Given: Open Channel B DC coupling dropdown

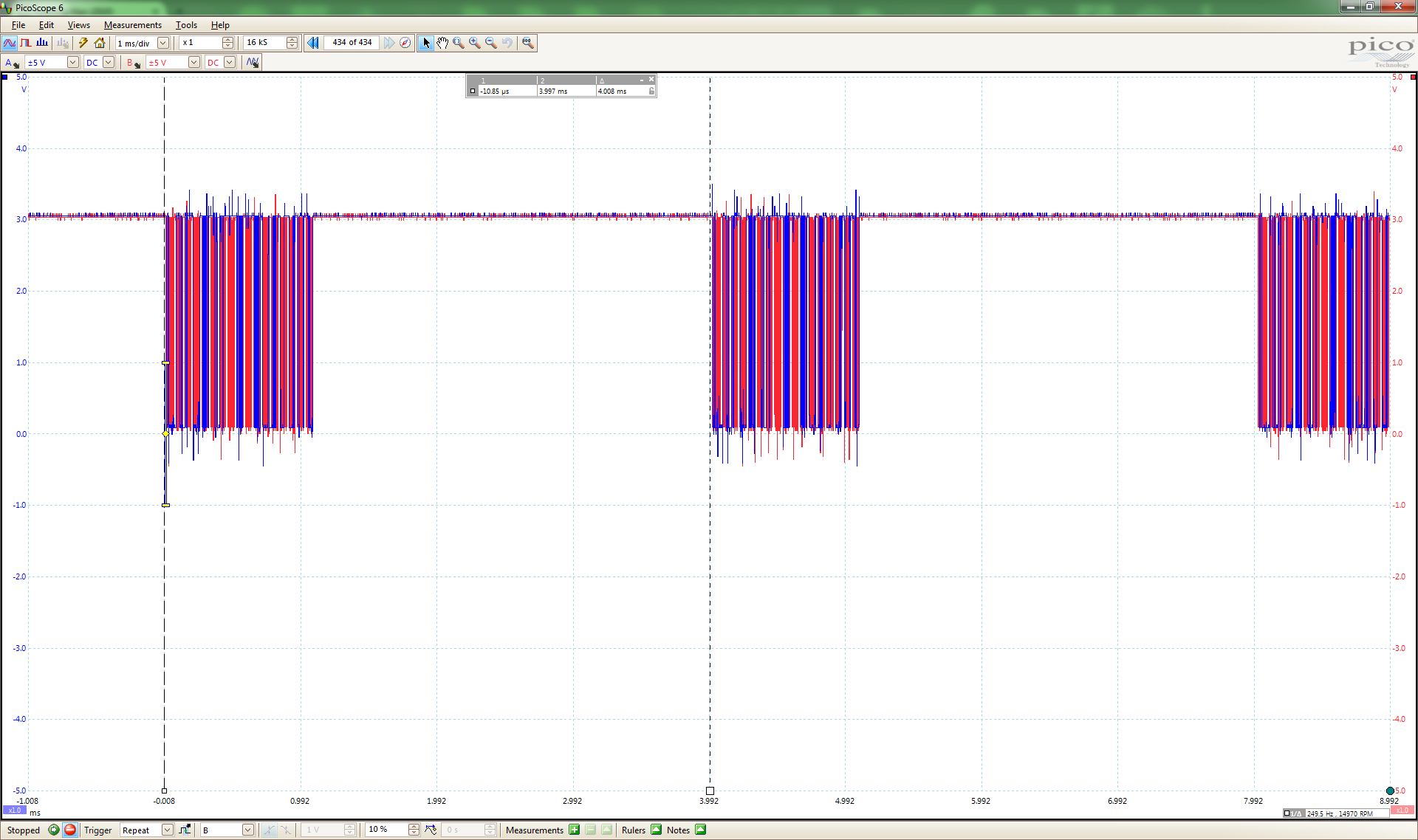Looking at the screenshot, I should coord(230,63).
